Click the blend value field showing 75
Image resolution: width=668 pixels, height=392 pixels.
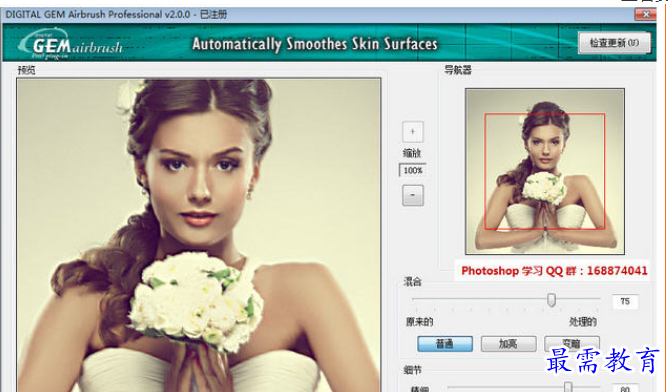click(625, 301)
